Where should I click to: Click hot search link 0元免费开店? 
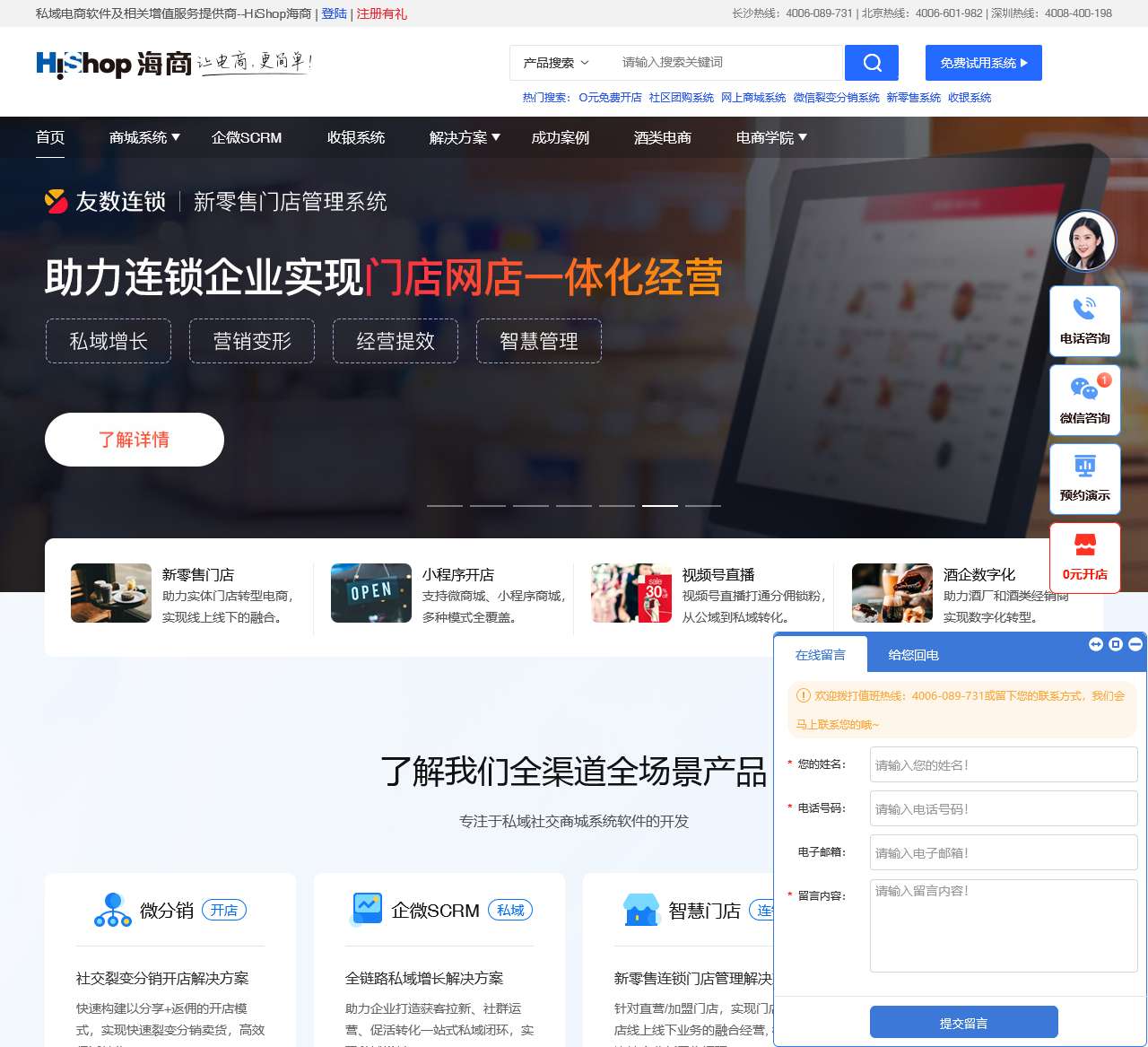(611, 98)
